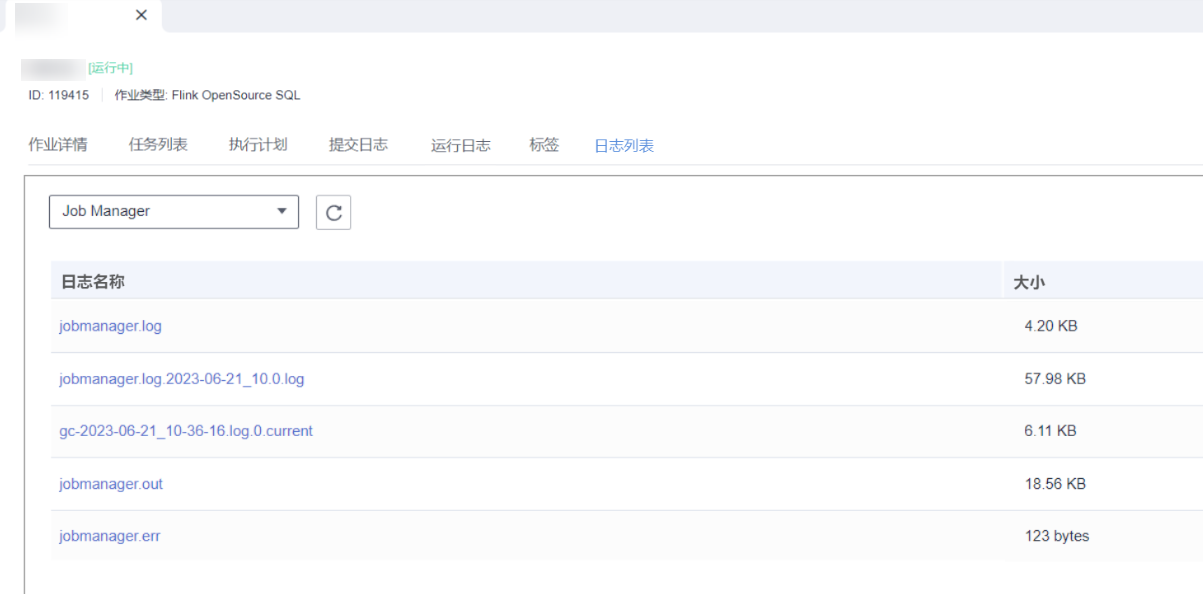Switch to the 作业详情 tab

pyautogui.click(x=57, y=145)
